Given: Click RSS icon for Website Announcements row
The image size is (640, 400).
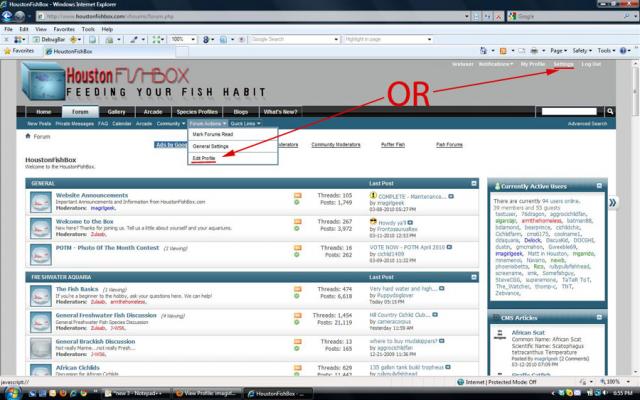Looking at the screenshot, I should [x=298, y=196].
